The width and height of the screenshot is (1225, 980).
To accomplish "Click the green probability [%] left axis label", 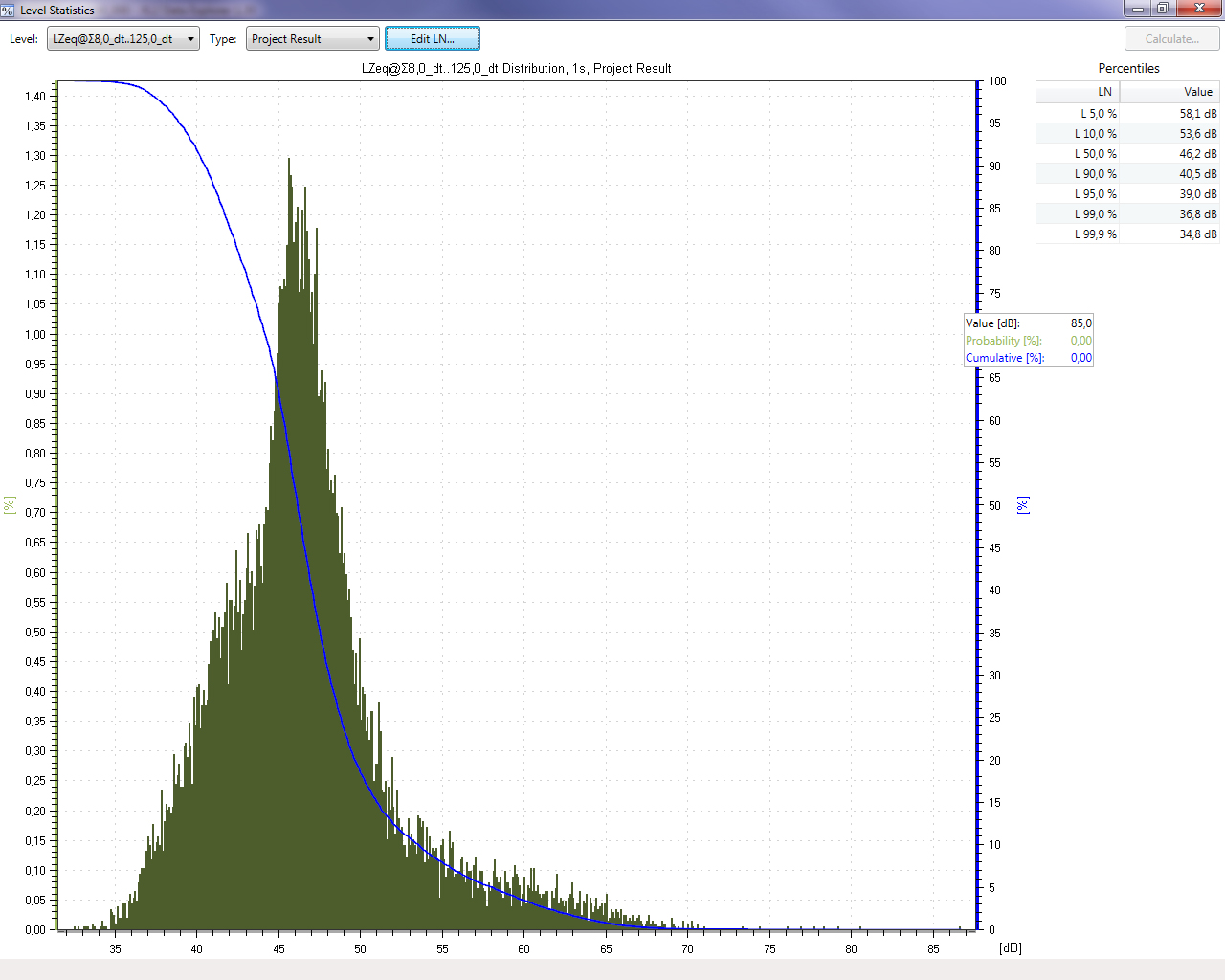I will pyautogui.click(x=10, y=504).
